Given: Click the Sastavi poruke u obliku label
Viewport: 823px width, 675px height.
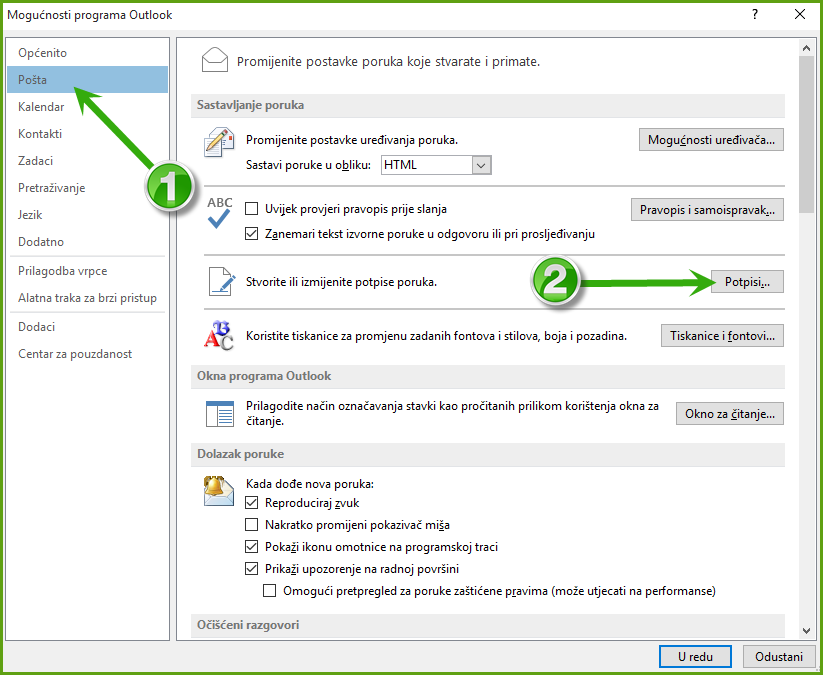Looking at the screenshot, I should 309,165.
